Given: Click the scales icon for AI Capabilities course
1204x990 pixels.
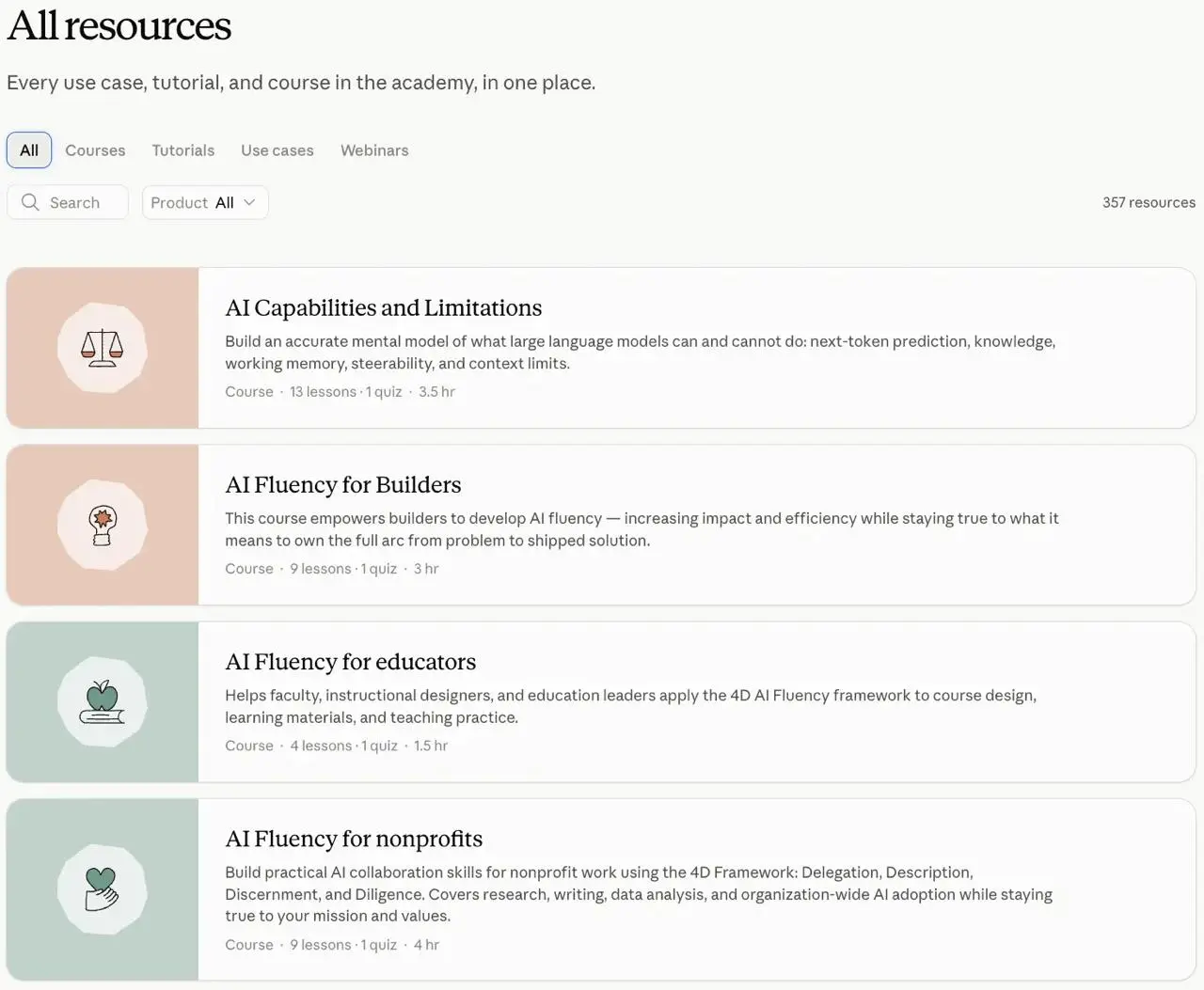Looking at the screenshot, I should 102,348.
